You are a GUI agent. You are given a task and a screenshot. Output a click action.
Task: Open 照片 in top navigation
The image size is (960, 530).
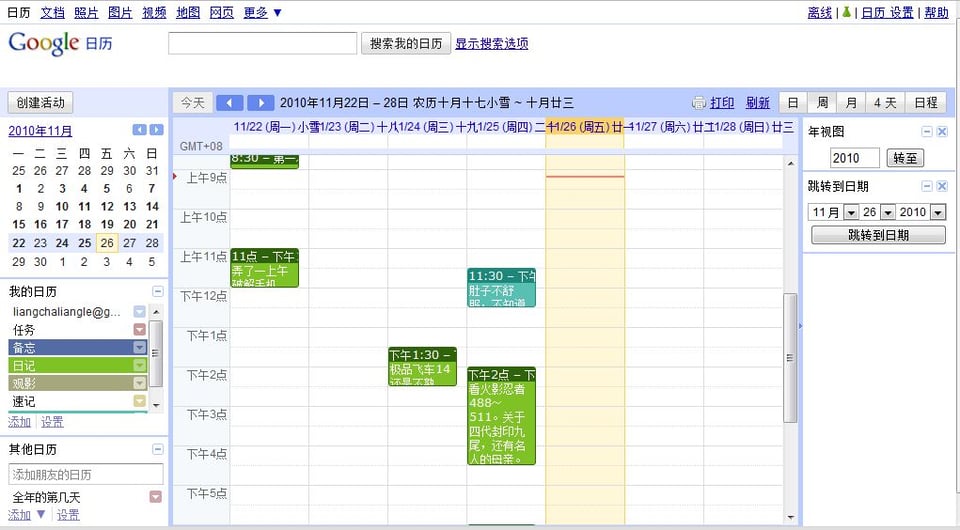pyautogui.click(x=86, y=12)
